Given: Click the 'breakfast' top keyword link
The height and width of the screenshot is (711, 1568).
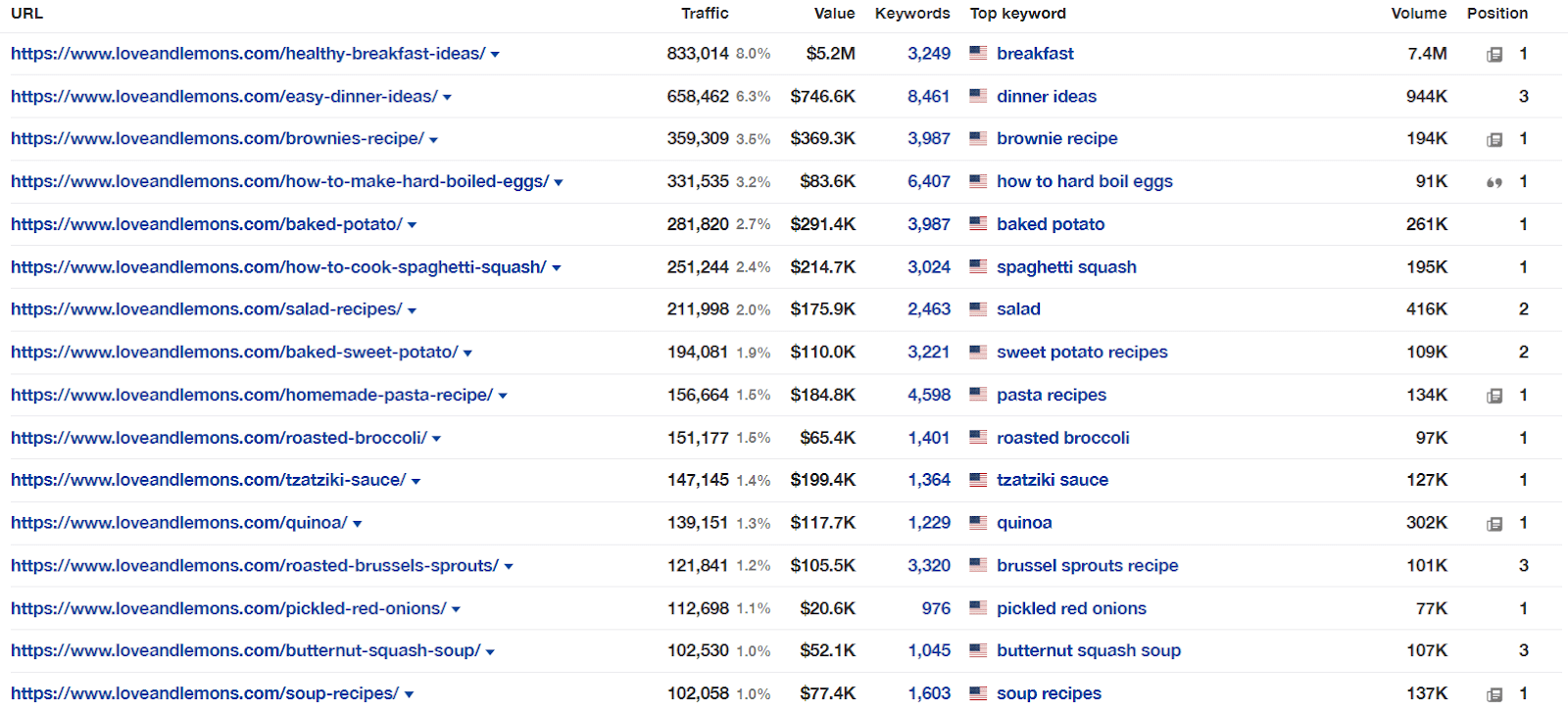Looking at the screenshot, I should tap(1035, 53).
